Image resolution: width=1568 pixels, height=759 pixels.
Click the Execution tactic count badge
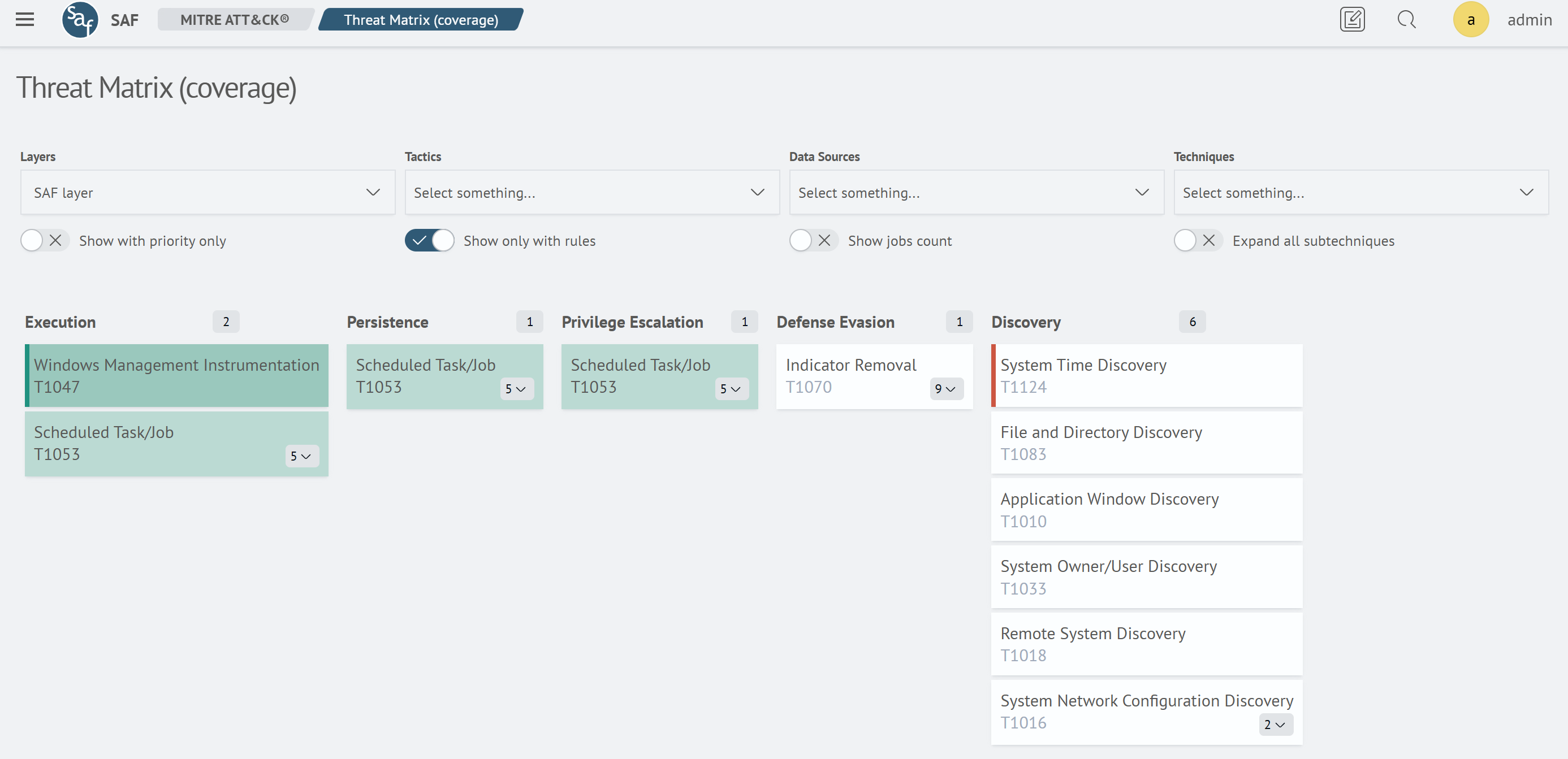click(226, 322)
